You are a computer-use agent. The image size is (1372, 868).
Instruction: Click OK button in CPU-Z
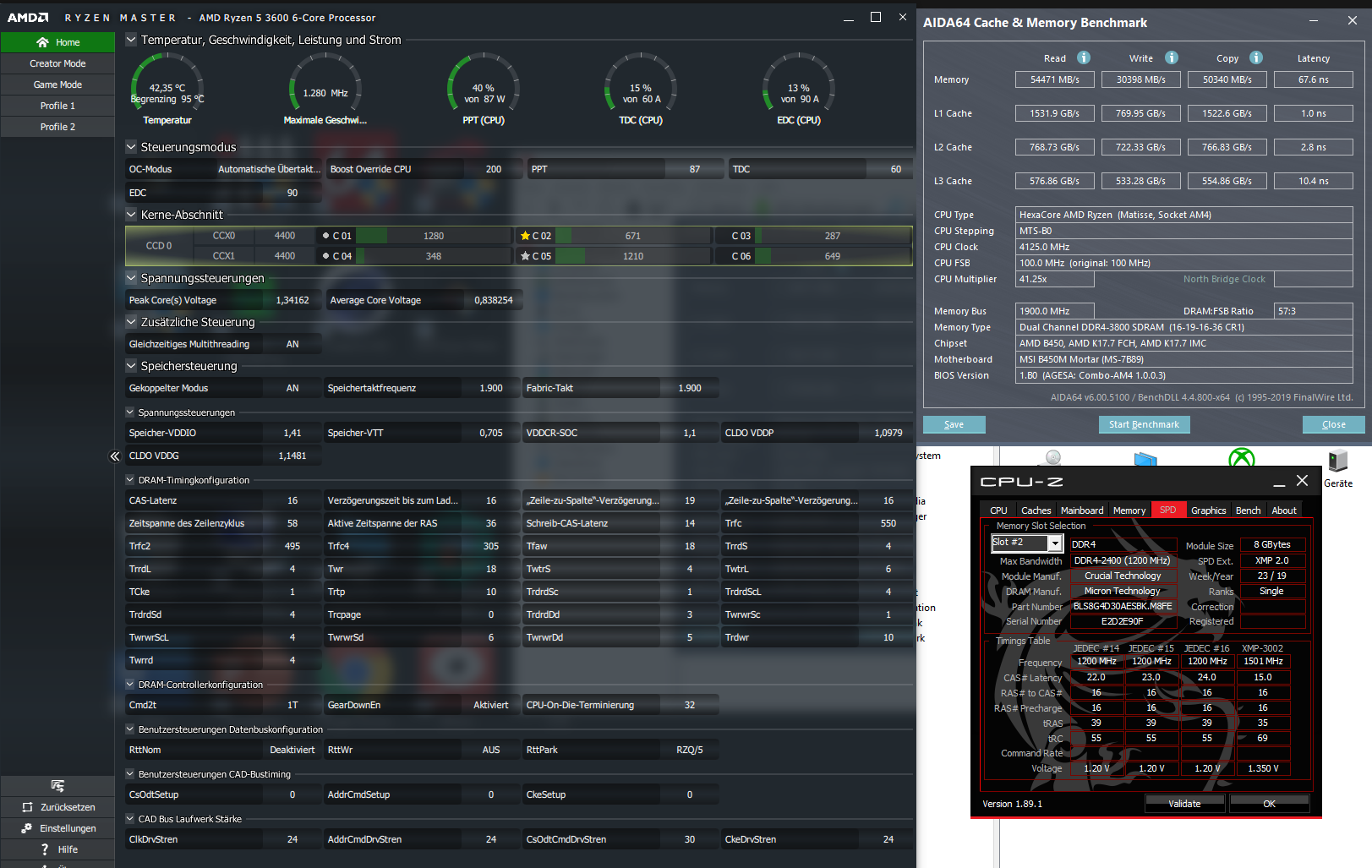point(1269,804)
